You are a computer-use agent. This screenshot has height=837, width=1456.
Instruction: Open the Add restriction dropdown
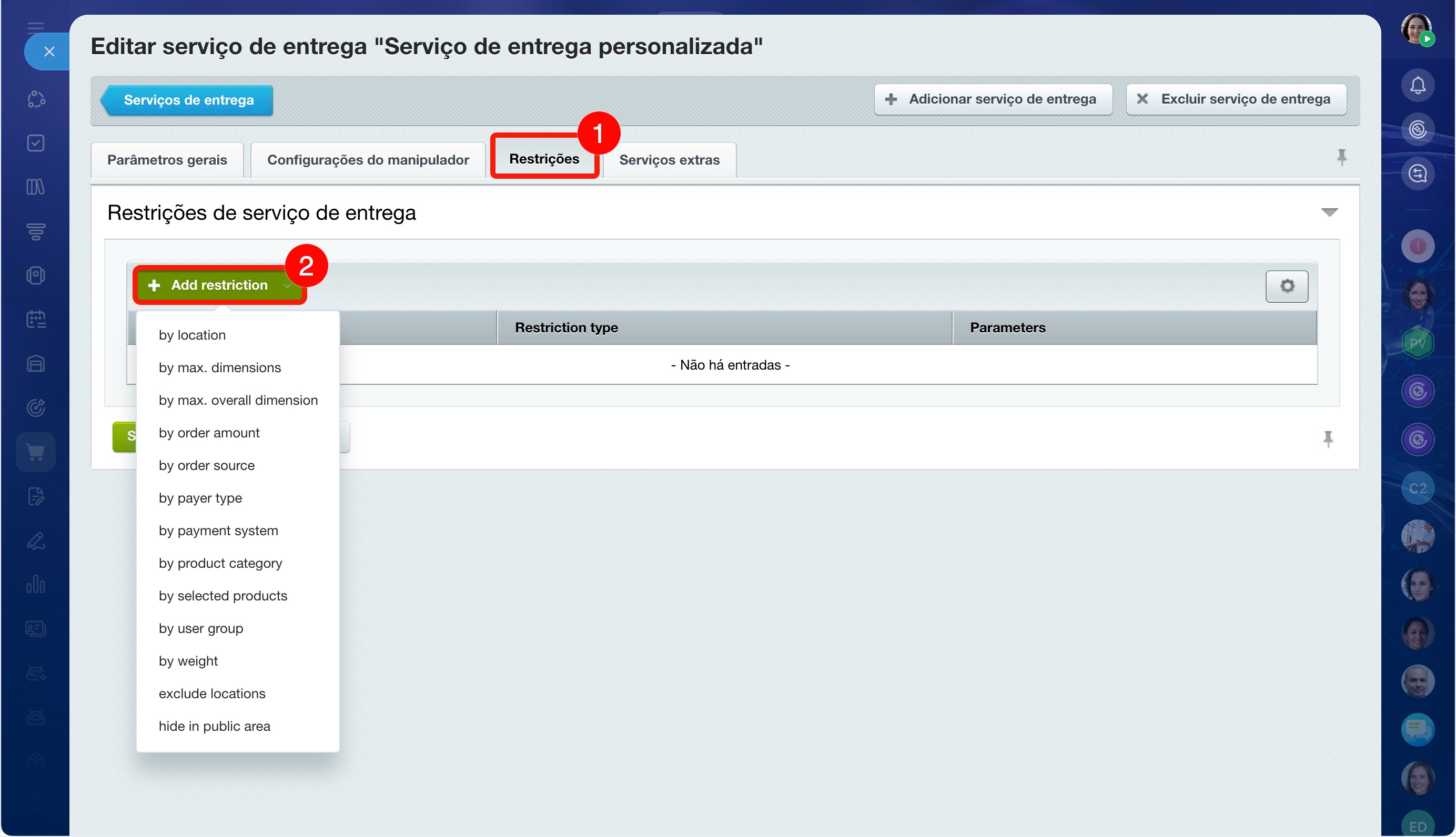(x=219, y=285)
